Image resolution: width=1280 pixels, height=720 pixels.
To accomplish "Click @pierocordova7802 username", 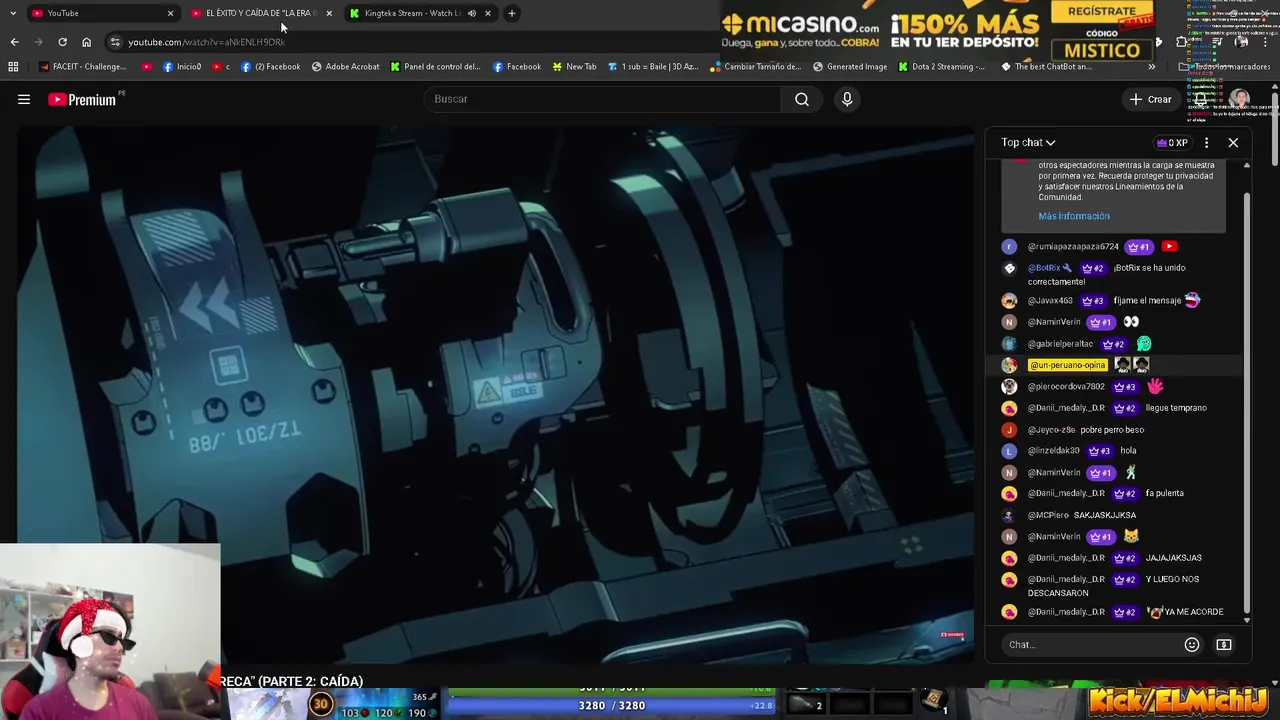I will pyautogui.click(x=1066, y=387).
